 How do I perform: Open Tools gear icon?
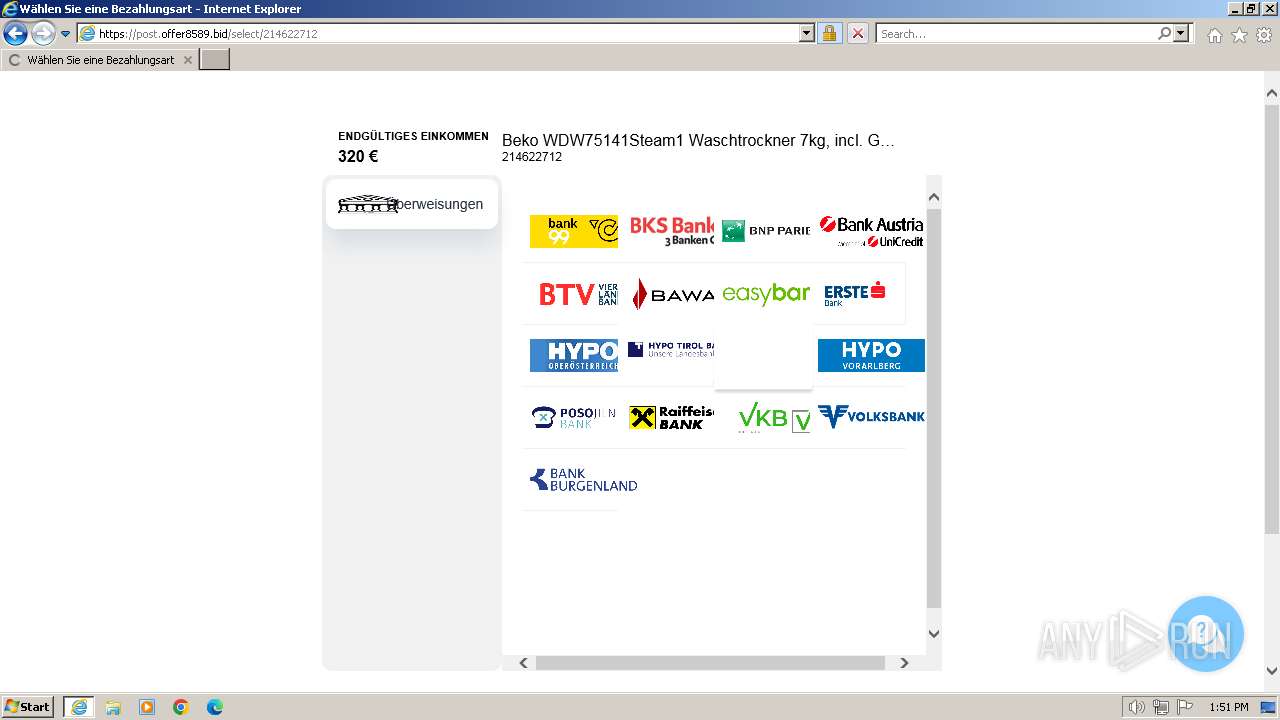coord(1264,35)
